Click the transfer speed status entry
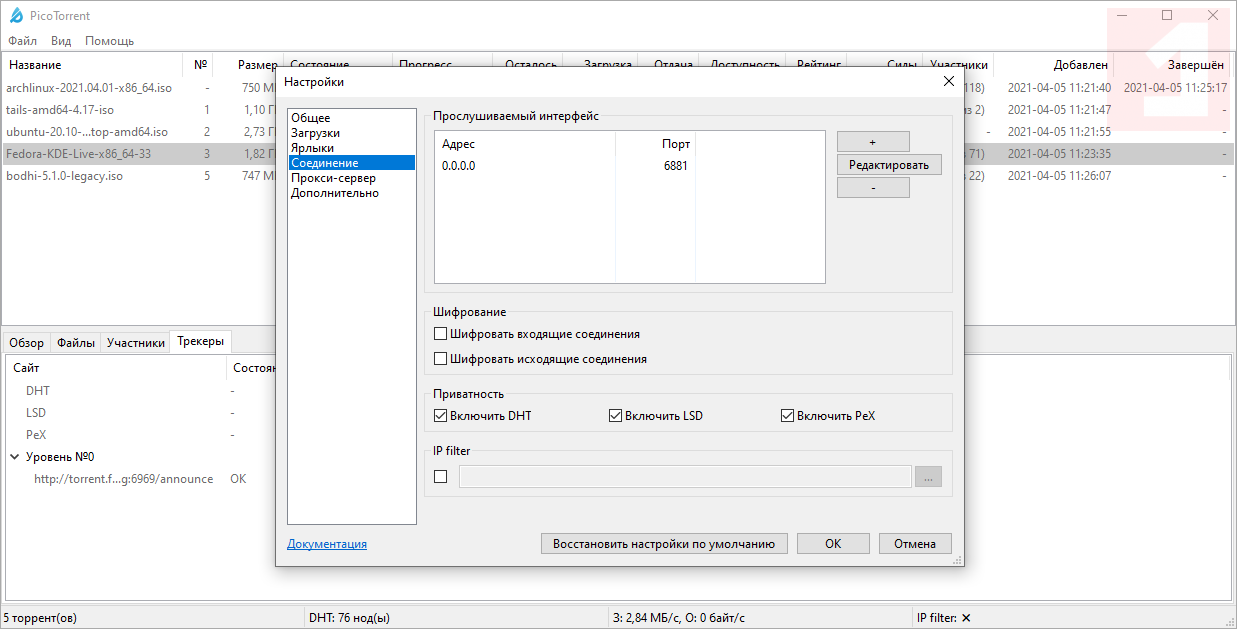This screenshot has width=1237, height=629. click(679, 618)
